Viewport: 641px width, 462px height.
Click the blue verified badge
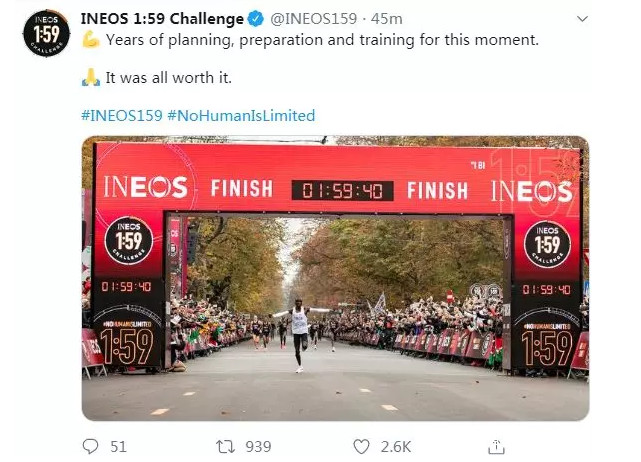pos(255,19)
